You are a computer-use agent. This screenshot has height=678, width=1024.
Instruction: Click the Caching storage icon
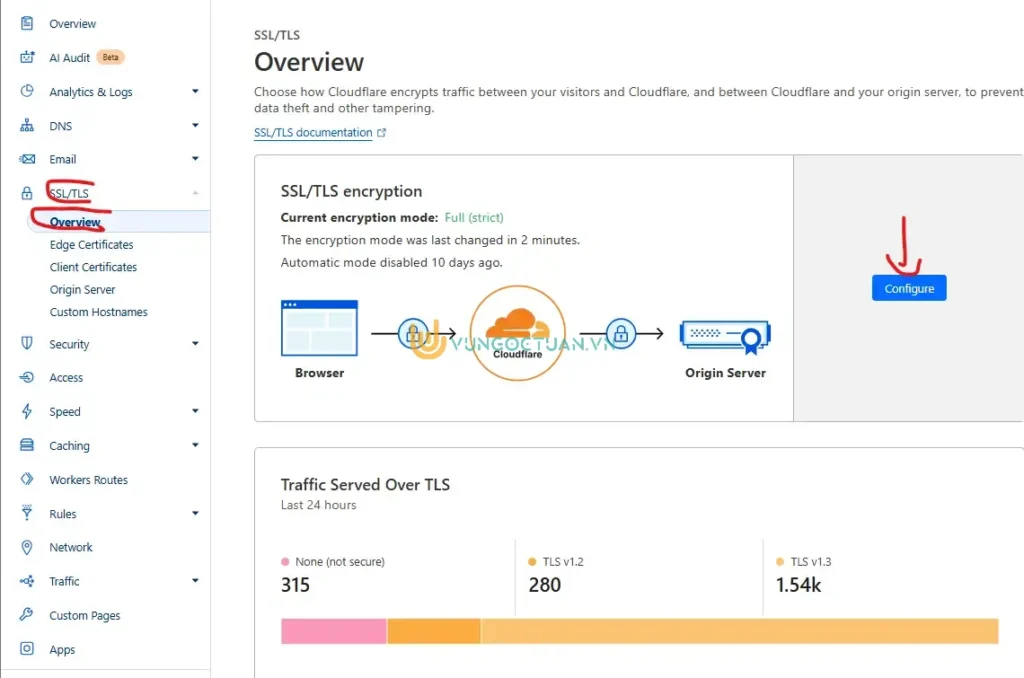coord(27,445)
